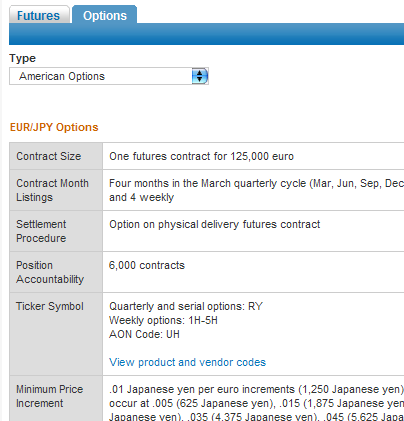
Task: Click the EUR/JPY Options heading
Action: coord(54,127)
